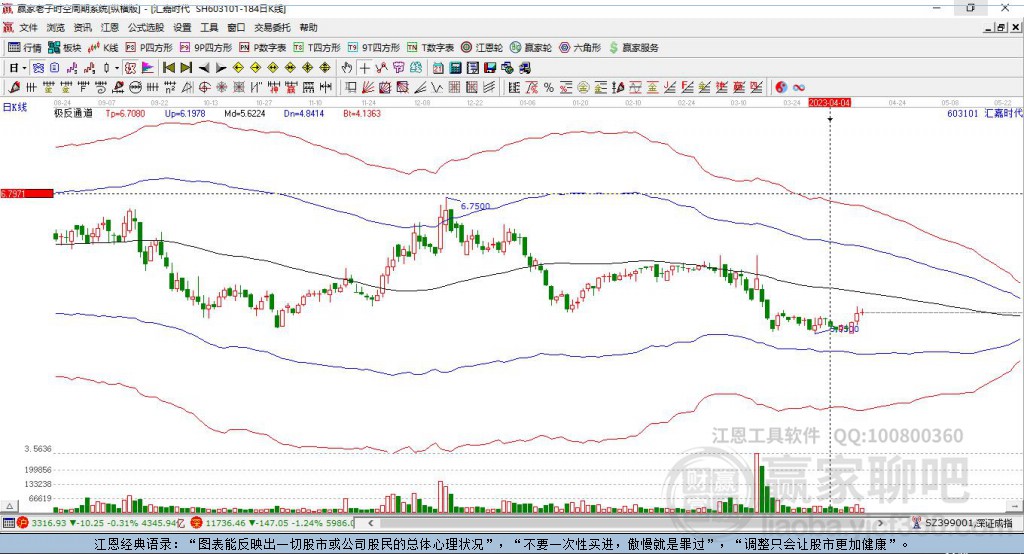Click the Dn=4.8414 indicator value
This screenshot has height=554, width=1024.
coord(304,113)
